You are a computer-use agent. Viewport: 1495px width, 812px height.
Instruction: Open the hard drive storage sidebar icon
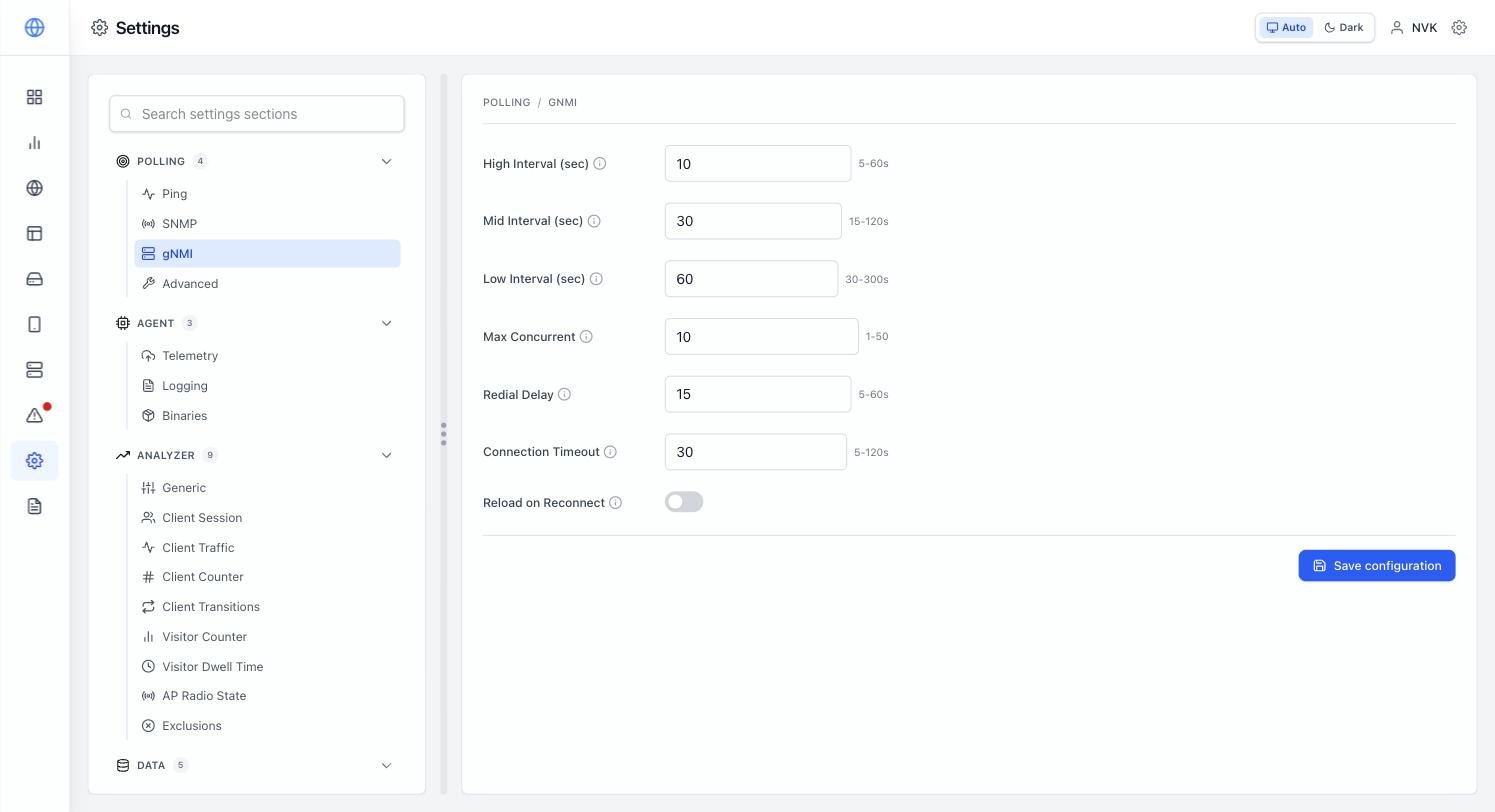[x=34, y=279]
